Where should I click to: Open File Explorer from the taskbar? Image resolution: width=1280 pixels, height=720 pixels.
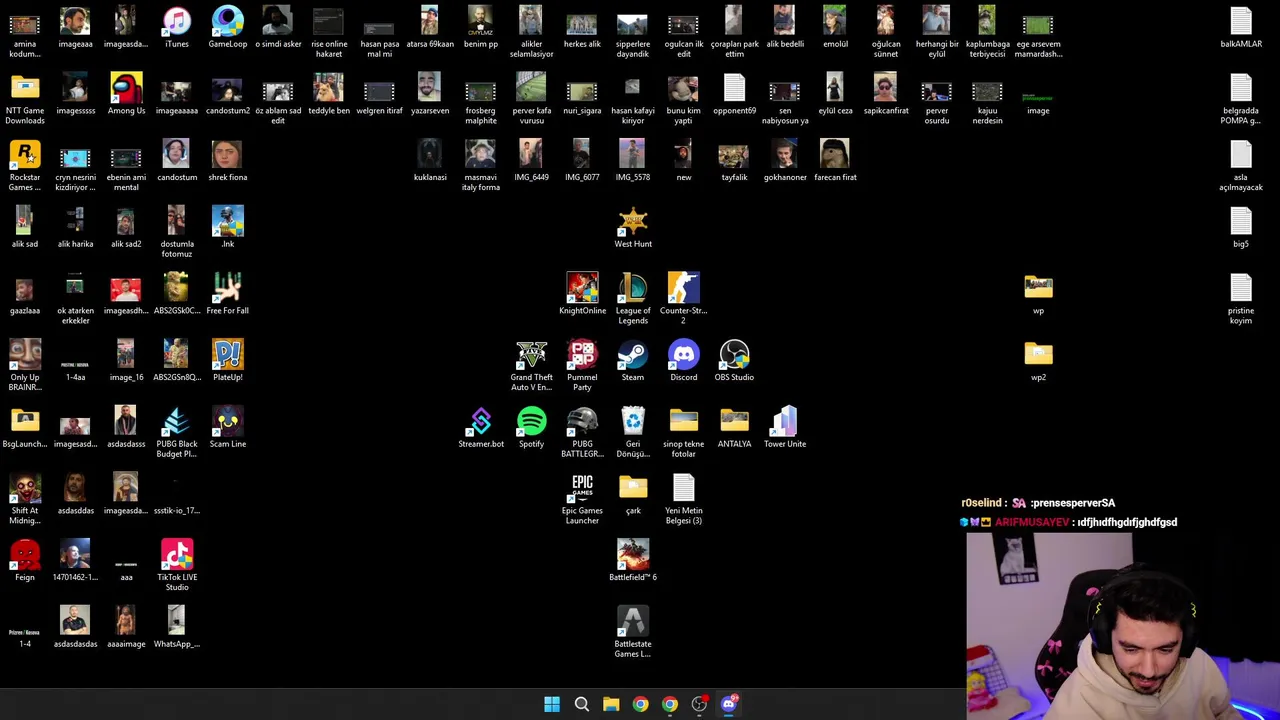611,704
